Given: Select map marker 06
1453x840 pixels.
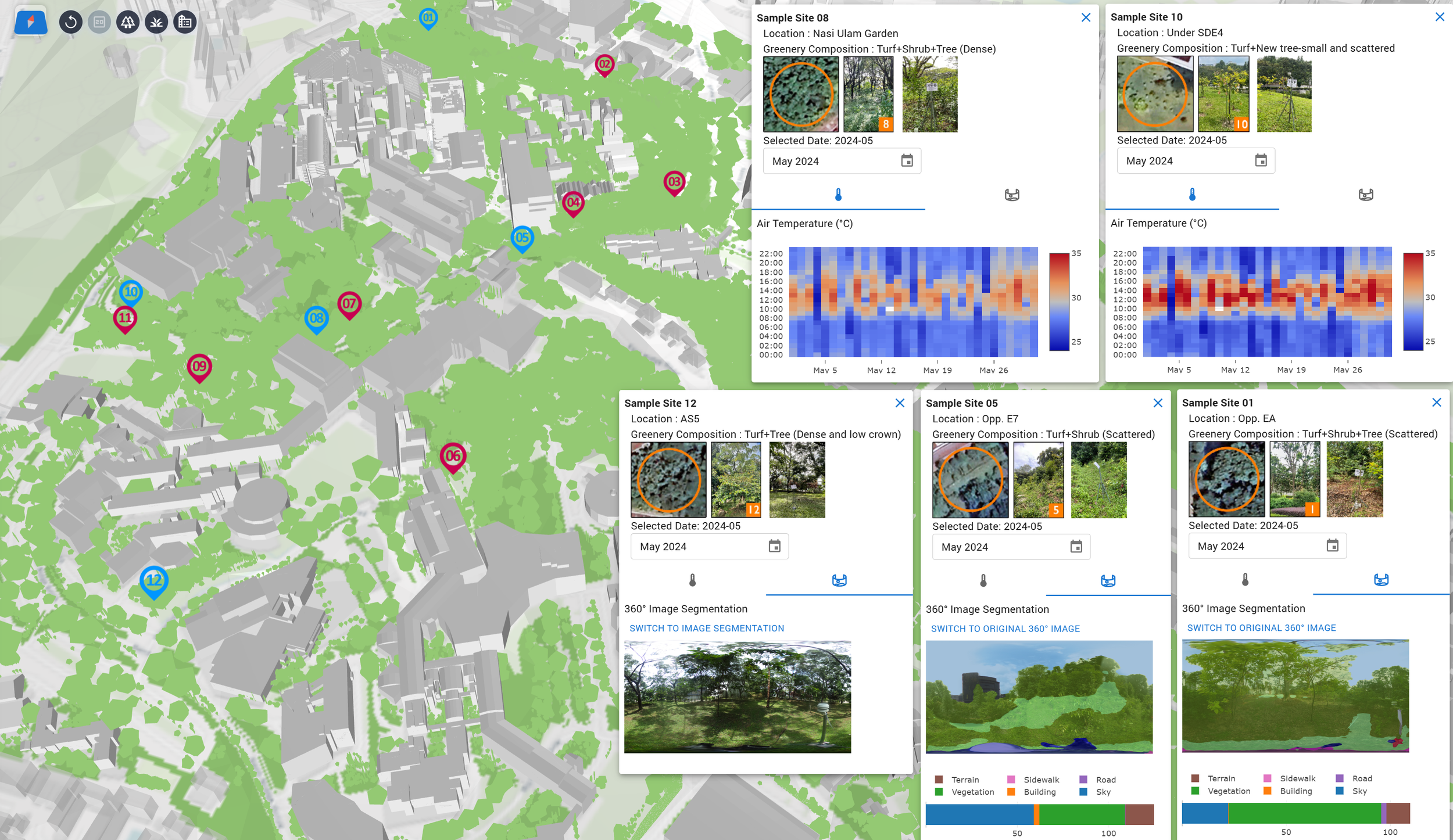Looking at the screenshot, I should 453,456.
